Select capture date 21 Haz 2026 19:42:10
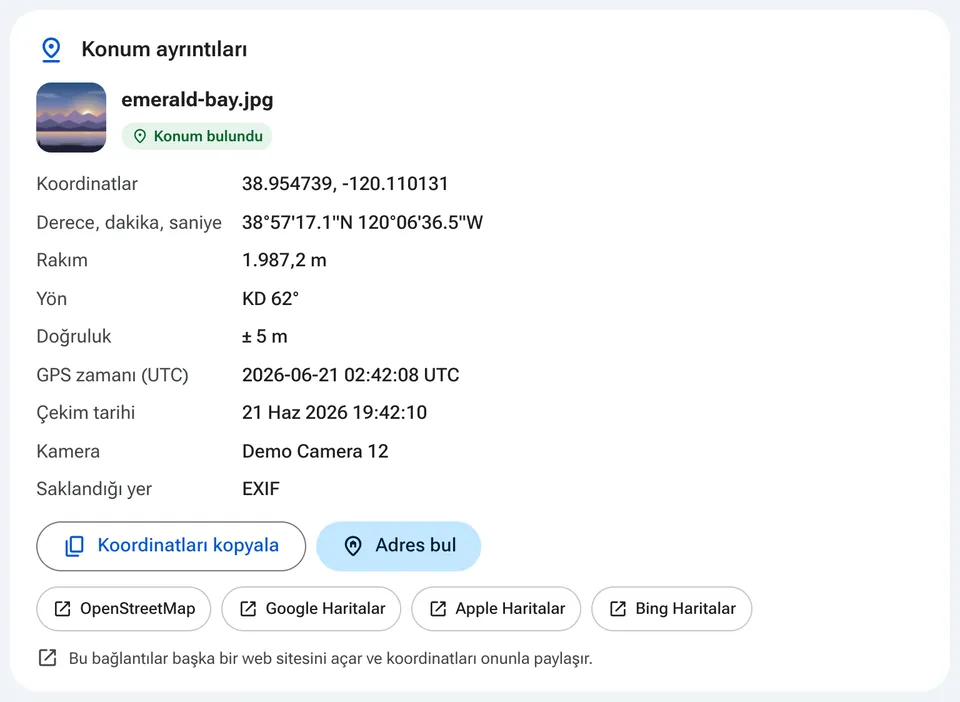This screenshot has height=702, width=960. [x=334, y=413]
